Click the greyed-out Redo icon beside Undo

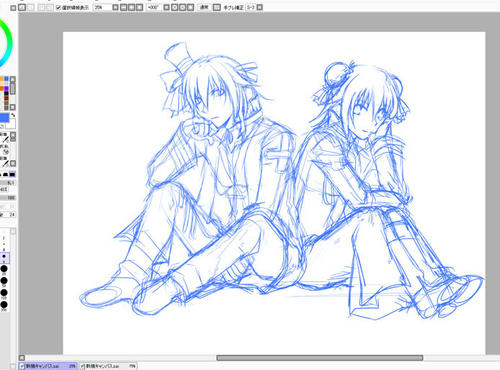click(31, 7)
